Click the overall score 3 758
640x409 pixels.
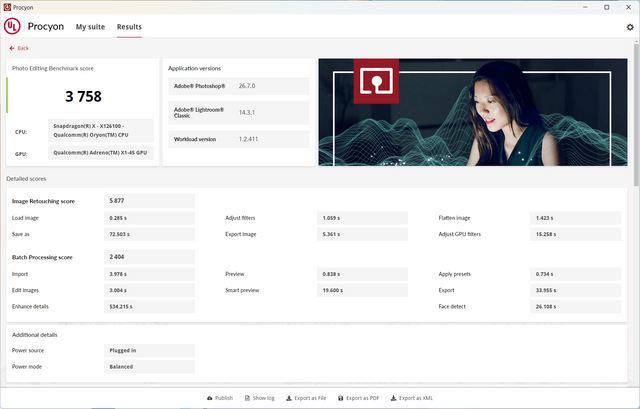tap(83, 96)
